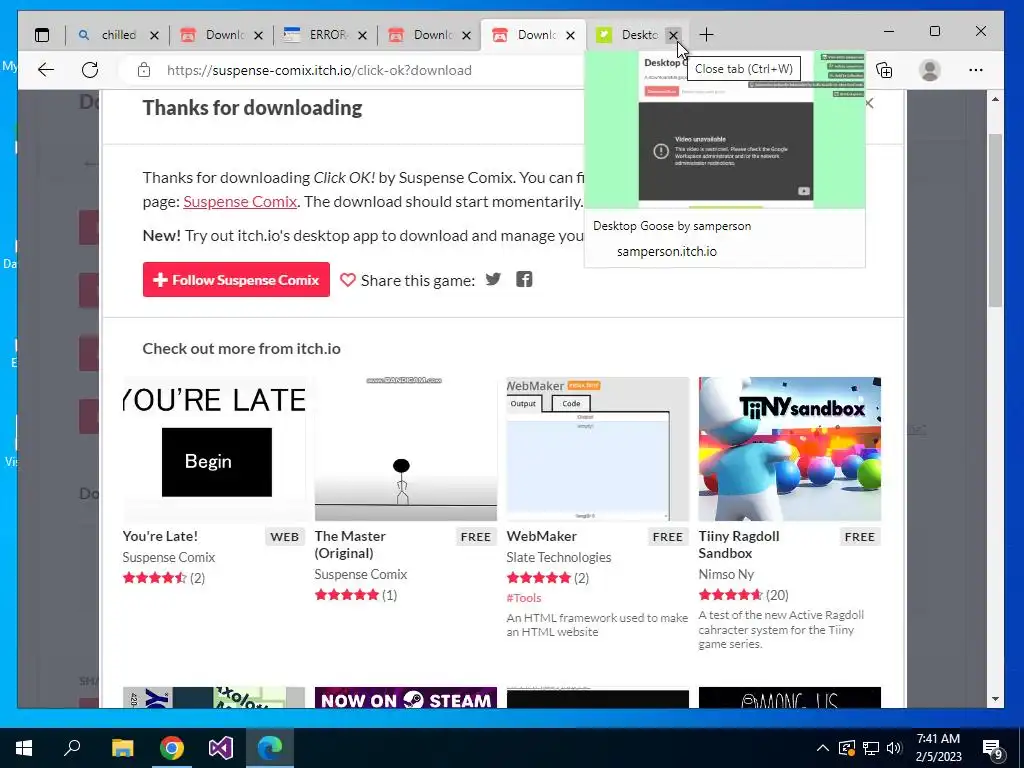This screenshot has height=768, width=1024.
Task: Open WebMaker title link
Action: pyautogui.click(x=541, y=536)
